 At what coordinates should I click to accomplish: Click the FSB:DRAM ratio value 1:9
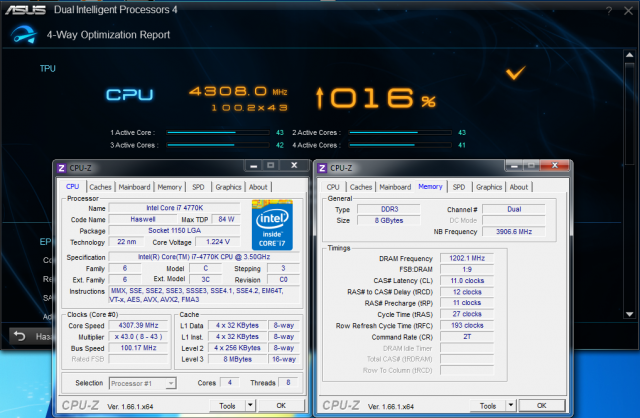pos(467,269)
